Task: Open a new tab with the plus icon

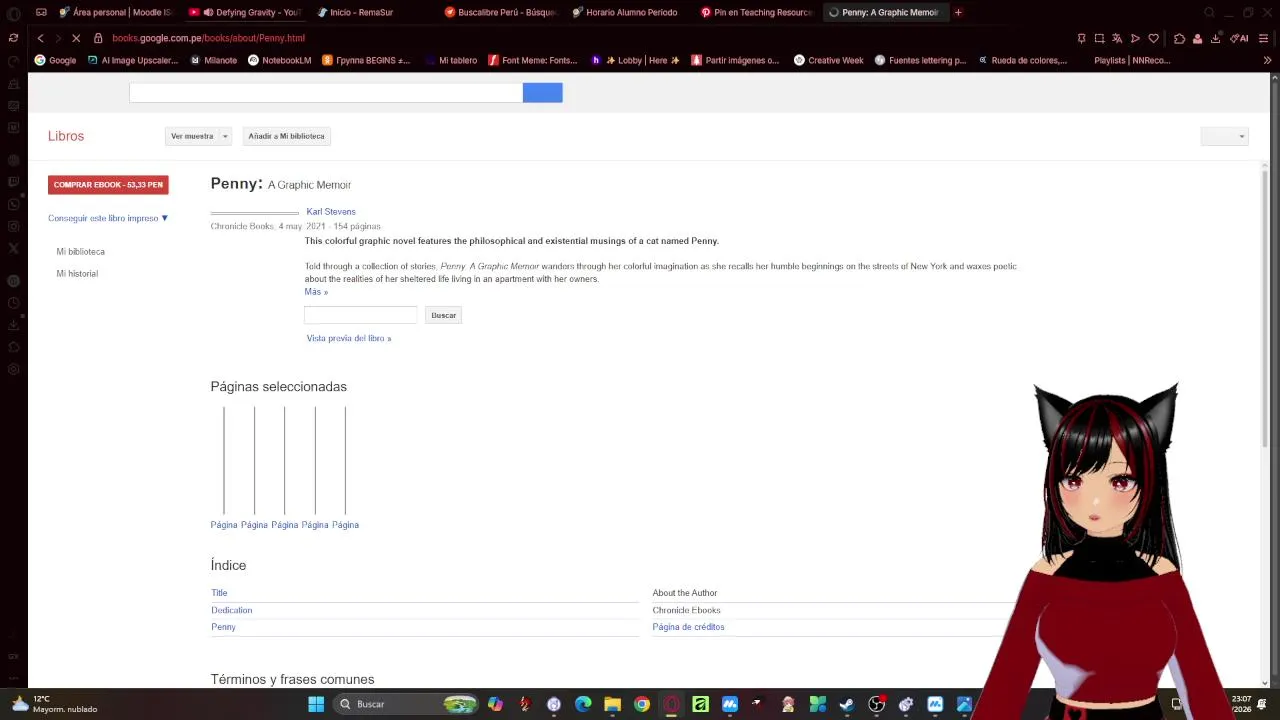Action: pyautogui.click(x=958, y=13)
